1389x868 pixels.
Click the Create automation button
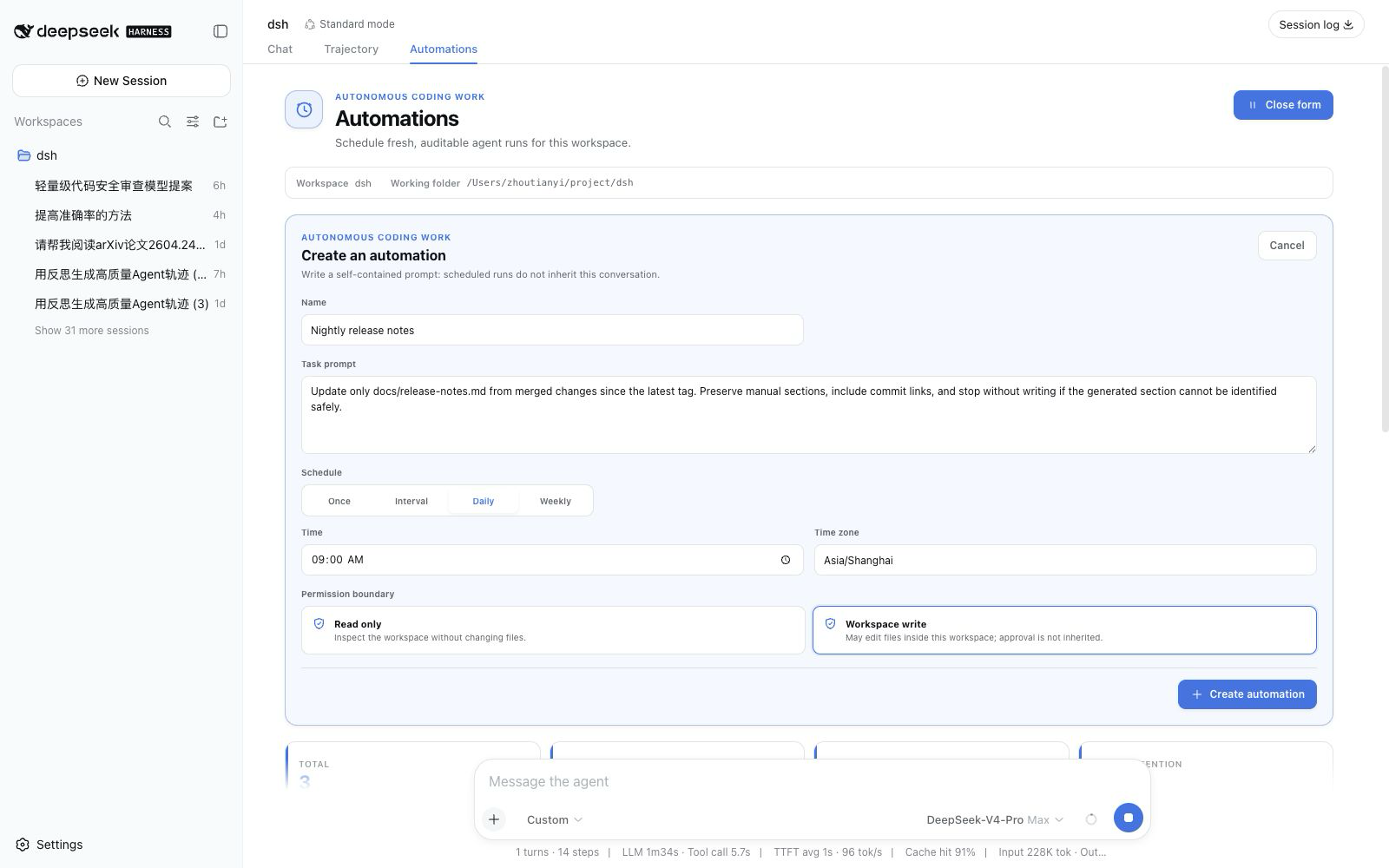click(1247, 694)
